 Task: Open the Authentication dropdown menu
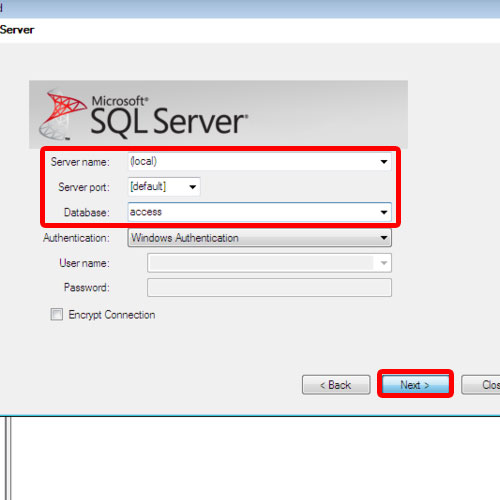pyautogui.click(x=259, y=238)
